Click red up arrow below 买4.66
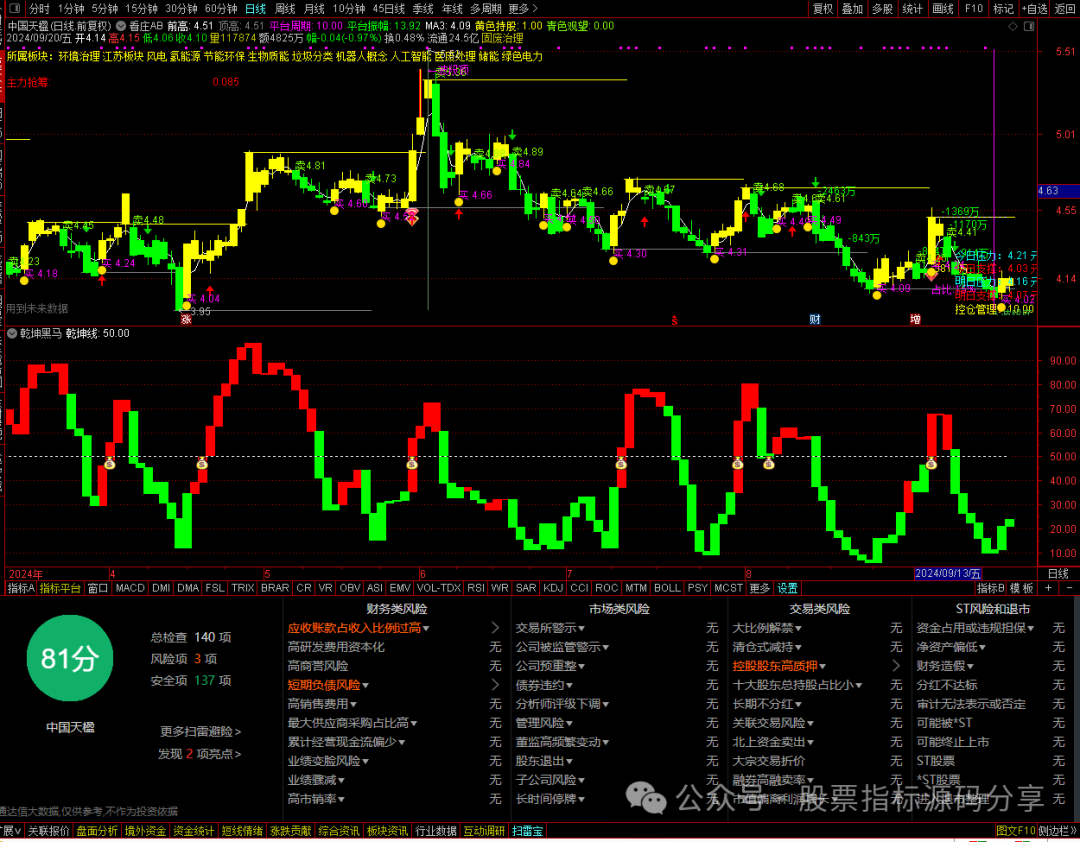Image resolution: width=1080 pixels, height=842 pixels. [459, 214]
